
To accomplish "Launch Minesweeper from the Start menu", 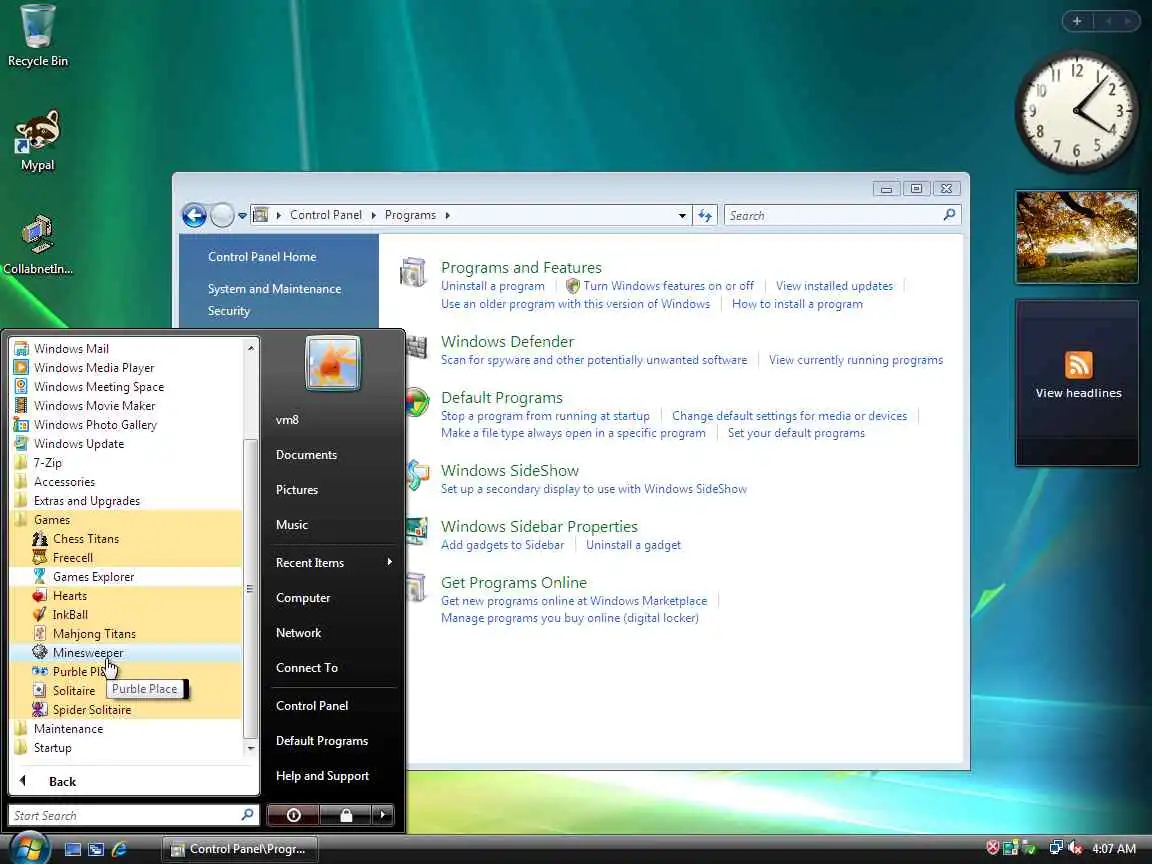I will [x=87, y=652].
